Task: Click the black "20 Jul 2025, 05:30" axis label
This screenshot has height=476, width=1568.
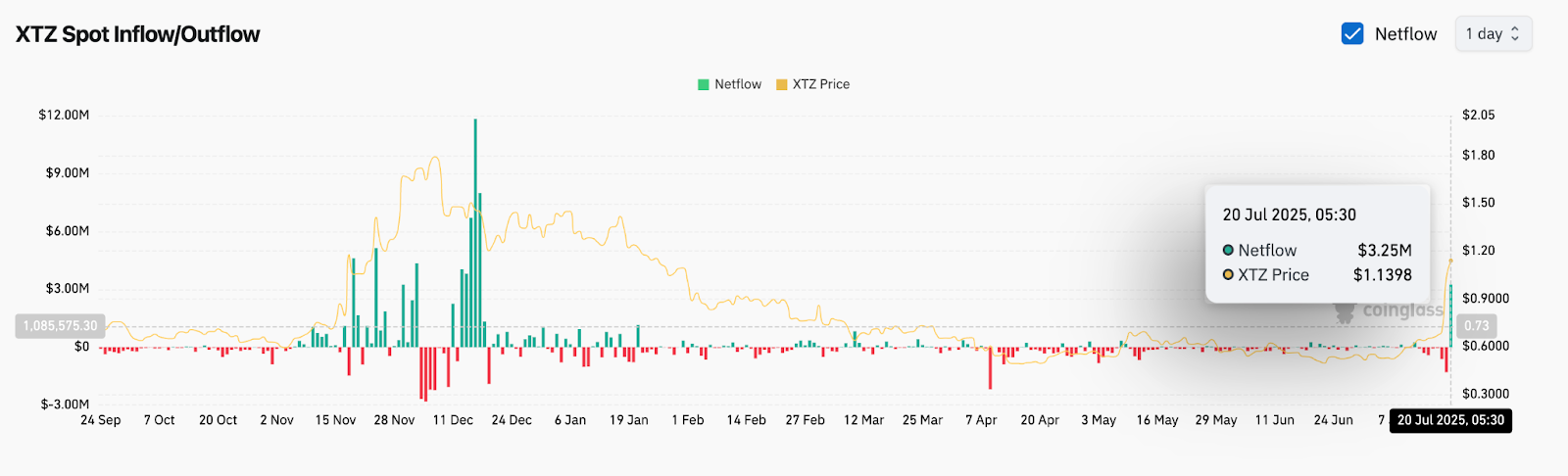Action: [1450, 420]
